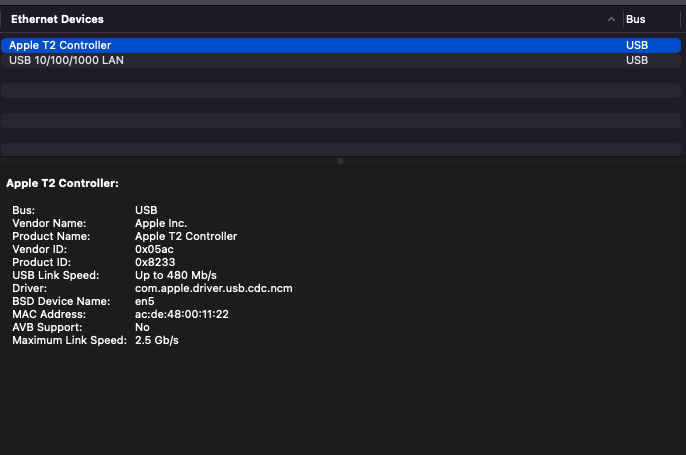Click the USB Link Speed value 'Up to 480 Mb/s'

click(x=176, y=276)
